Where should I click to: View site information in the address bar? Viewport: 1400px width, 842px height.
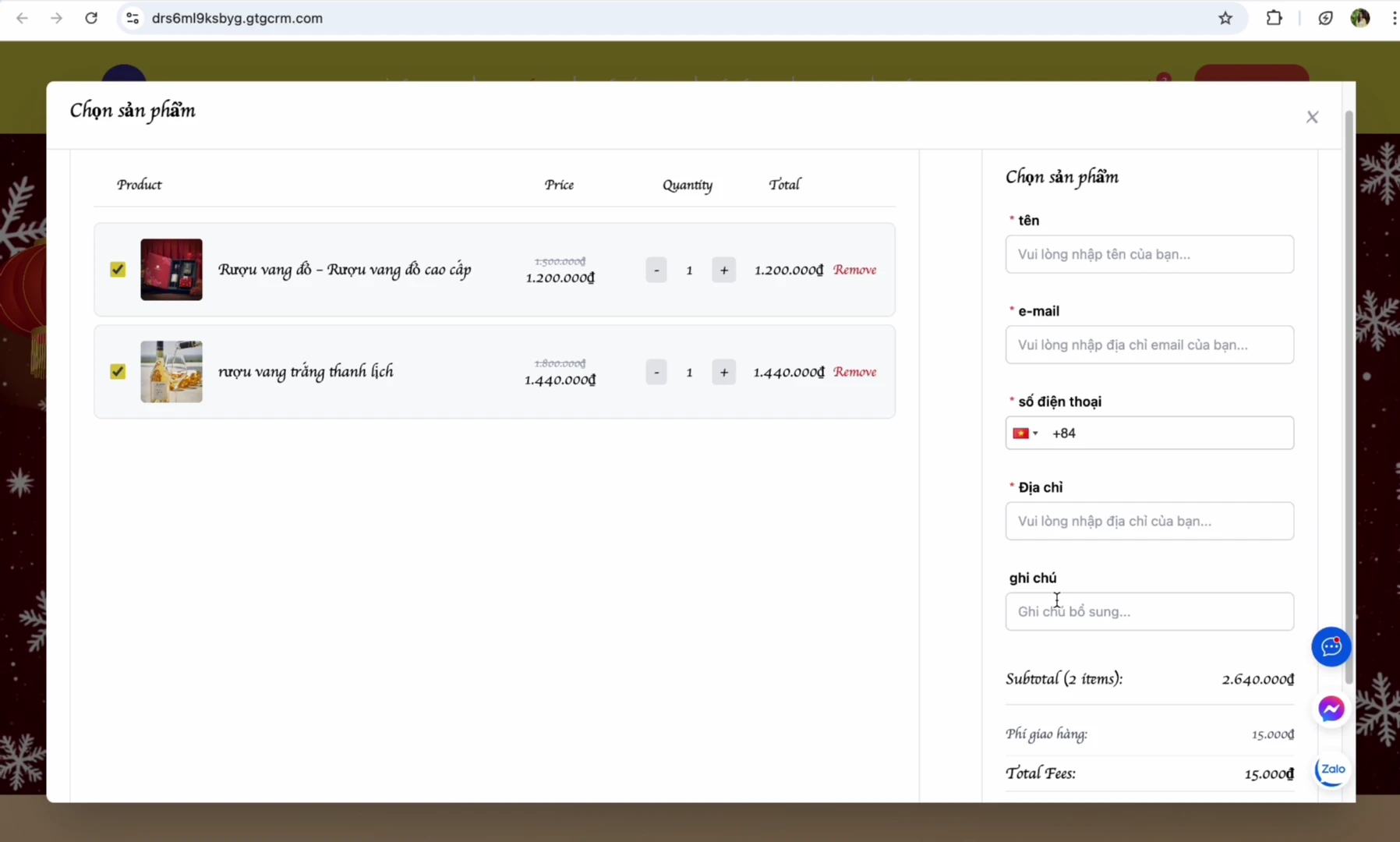pyautogui.click(x=133, y=18)
